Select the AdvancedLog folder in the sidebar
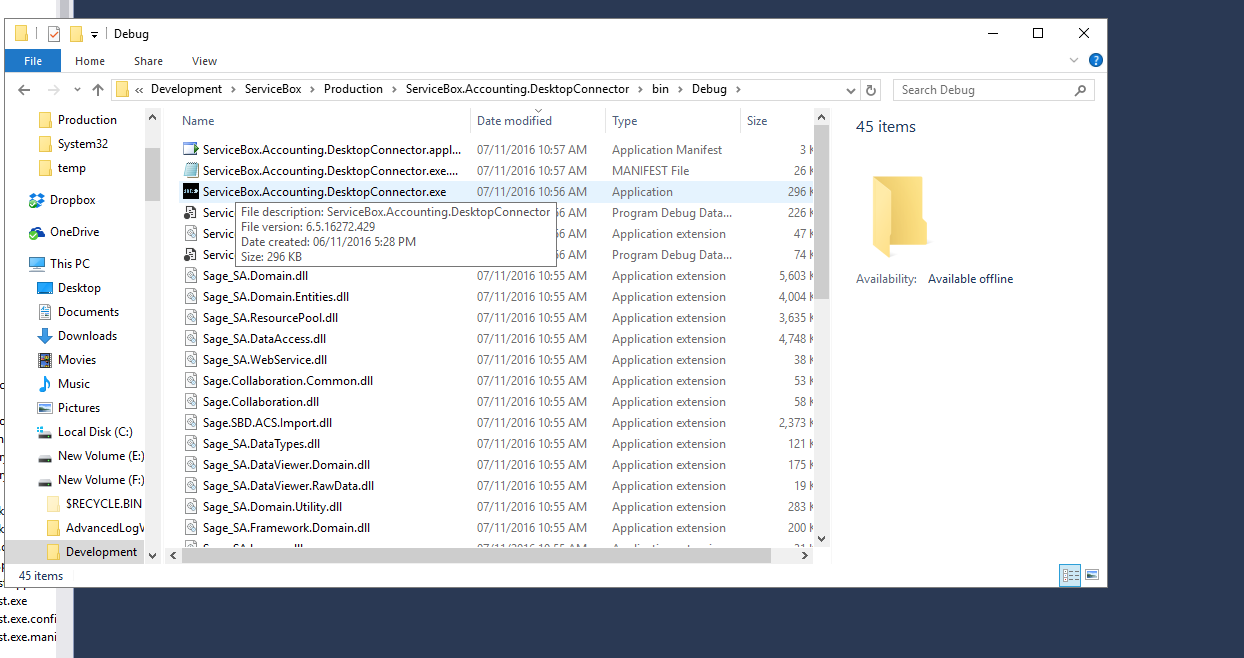The height and width of the screenshot is (658, 1244). [105, 528]
